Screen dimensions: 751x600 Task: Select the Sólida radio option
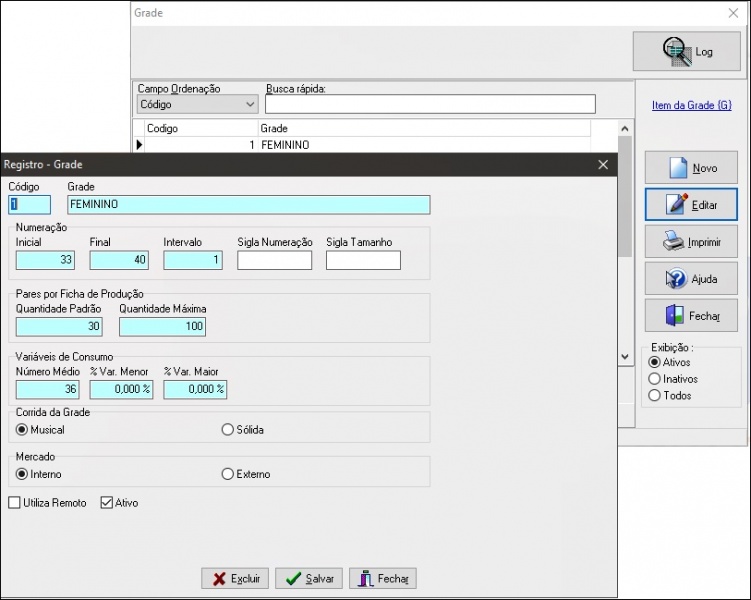pos(228,430)
